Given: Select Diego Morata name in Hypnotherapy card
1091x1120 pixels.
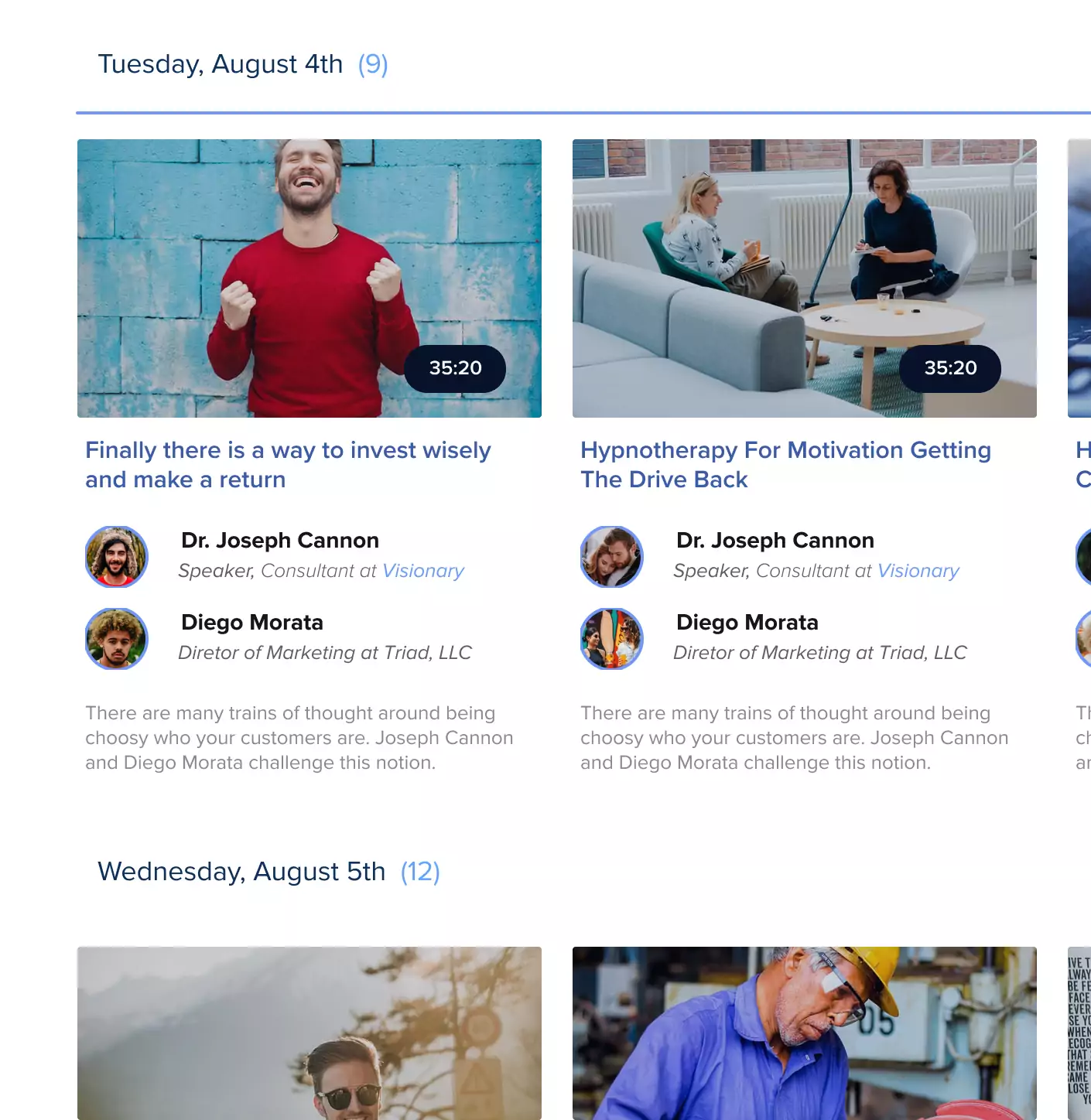Looking at the screenshot, I should tap(747, 622).
